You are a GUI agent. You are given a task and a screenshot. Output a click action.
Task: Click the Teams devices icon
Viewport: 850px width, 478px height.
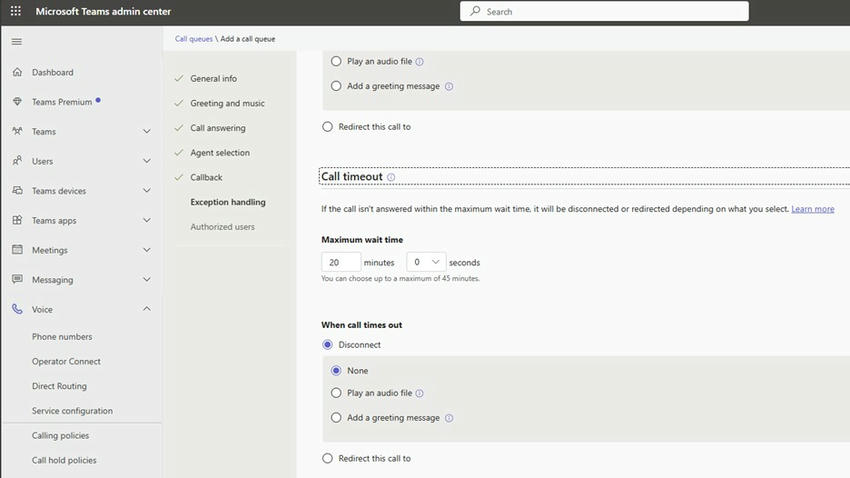click(x=17, y=191)
